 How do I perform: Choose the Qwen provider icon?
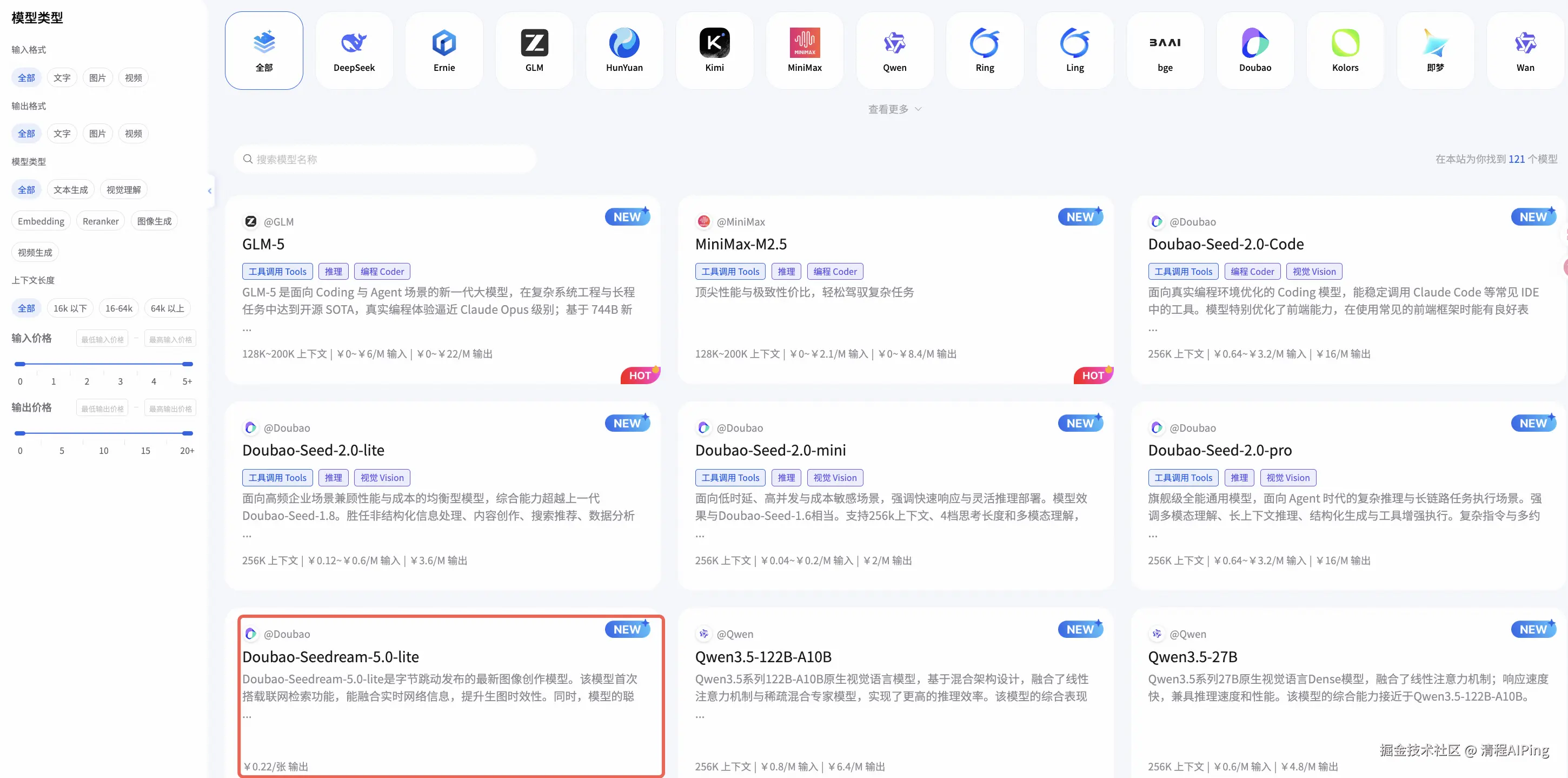click(x=894, y=43)
